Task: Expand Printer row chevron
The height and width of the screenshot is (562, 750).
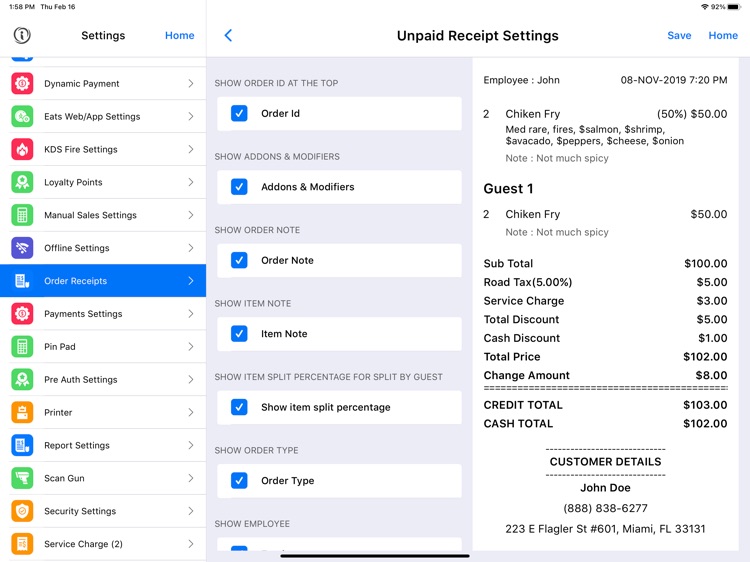Action: pyautogui.click(x=191, y=412)
